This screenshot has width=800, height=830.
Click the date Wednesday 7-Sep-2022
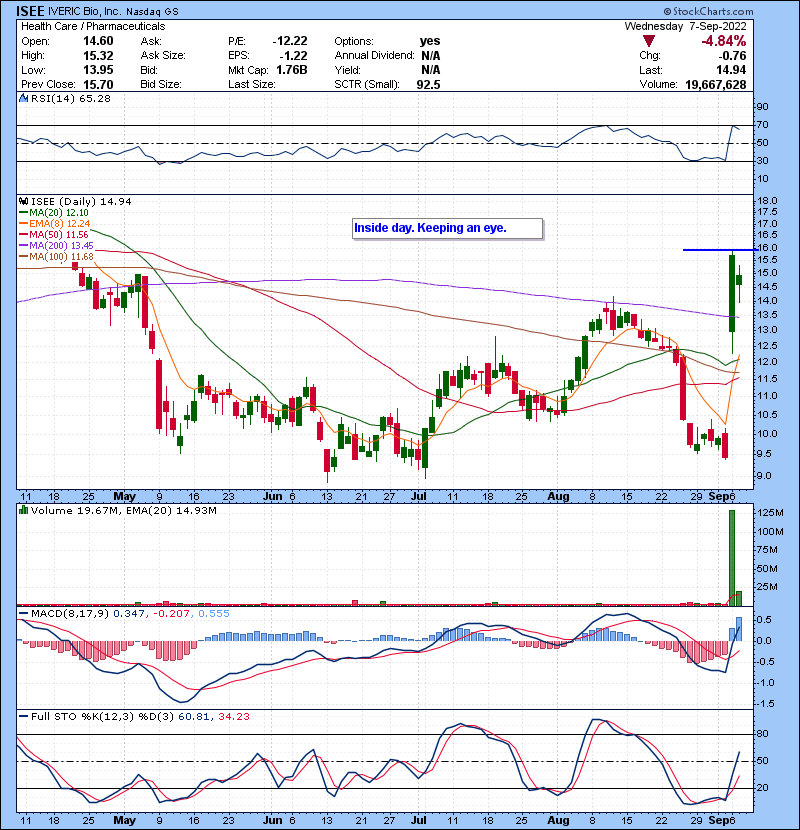click(686, 26)
